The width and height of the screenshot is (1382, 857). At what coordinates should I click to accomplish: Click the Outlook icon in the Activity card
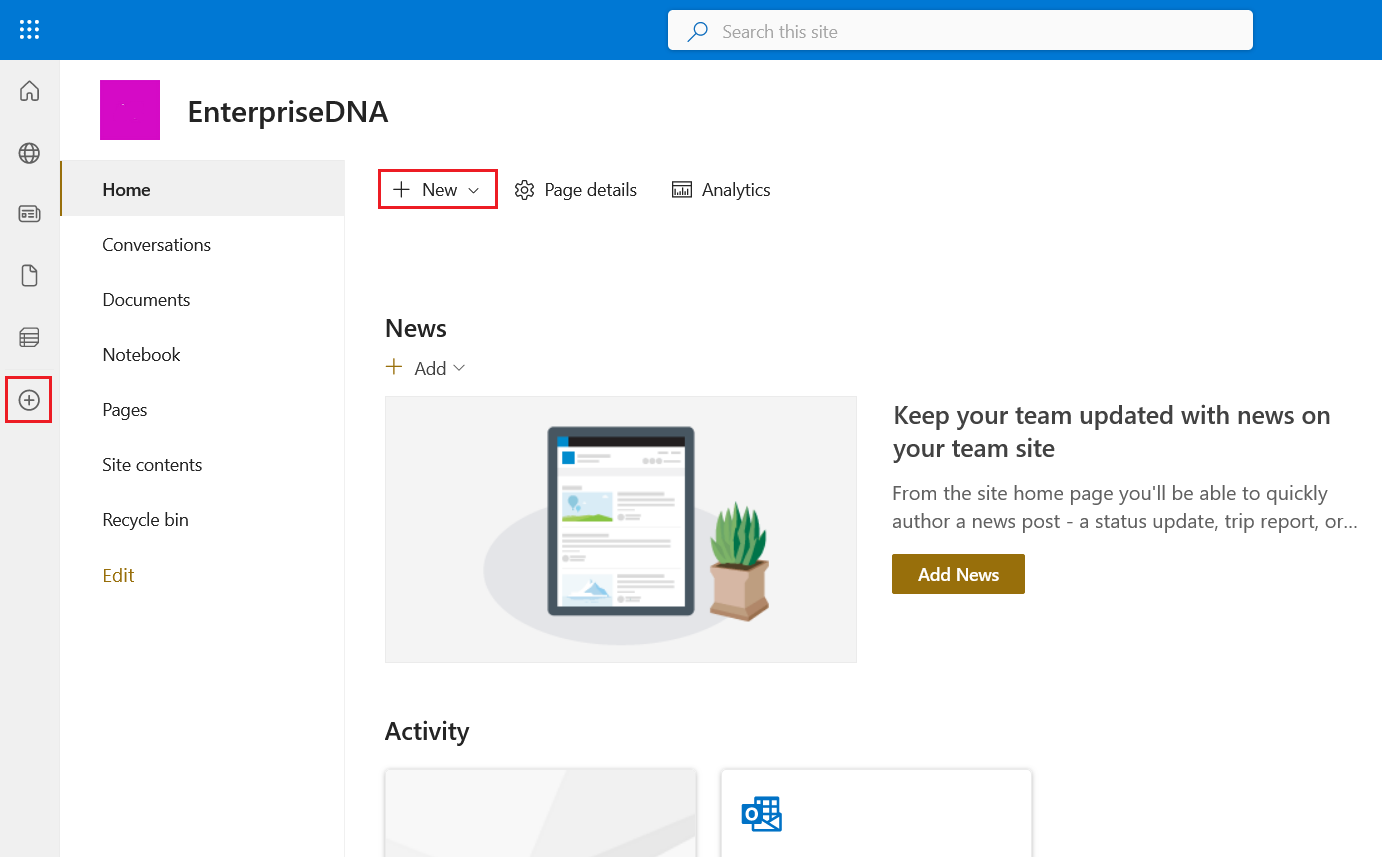click(761, 814)
